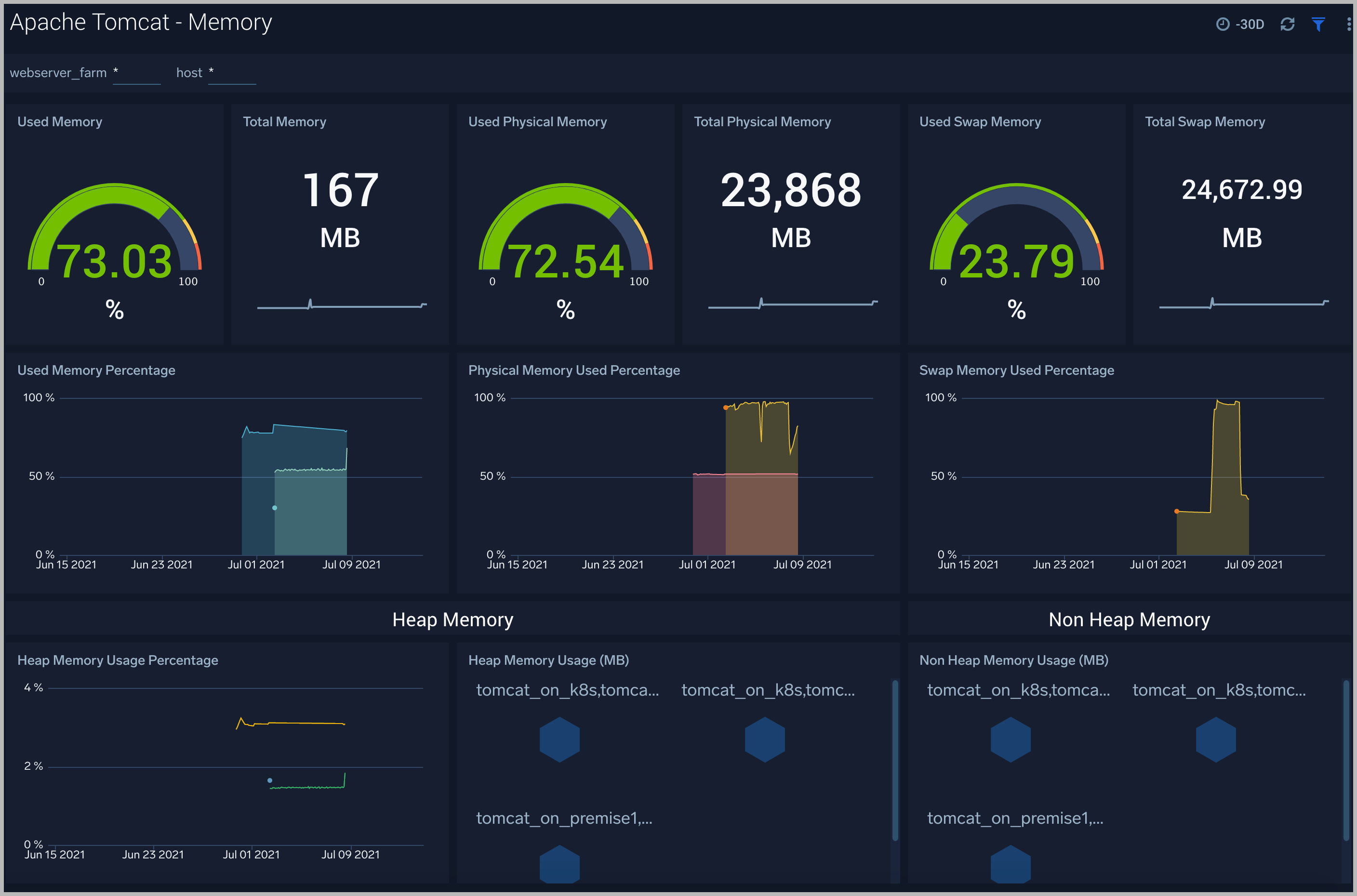The width and height of the screenshot is (1357, 896).
Task: Click orange data point in Swap Memory chart
Action: coord(1176,512)
